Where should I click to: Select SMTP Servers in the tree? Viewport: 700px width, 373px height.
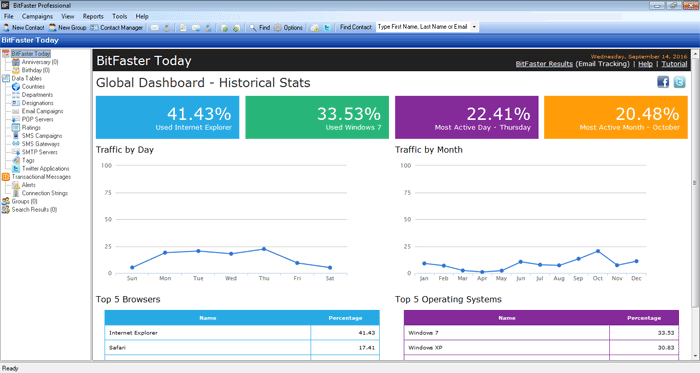tap(39, 152)
